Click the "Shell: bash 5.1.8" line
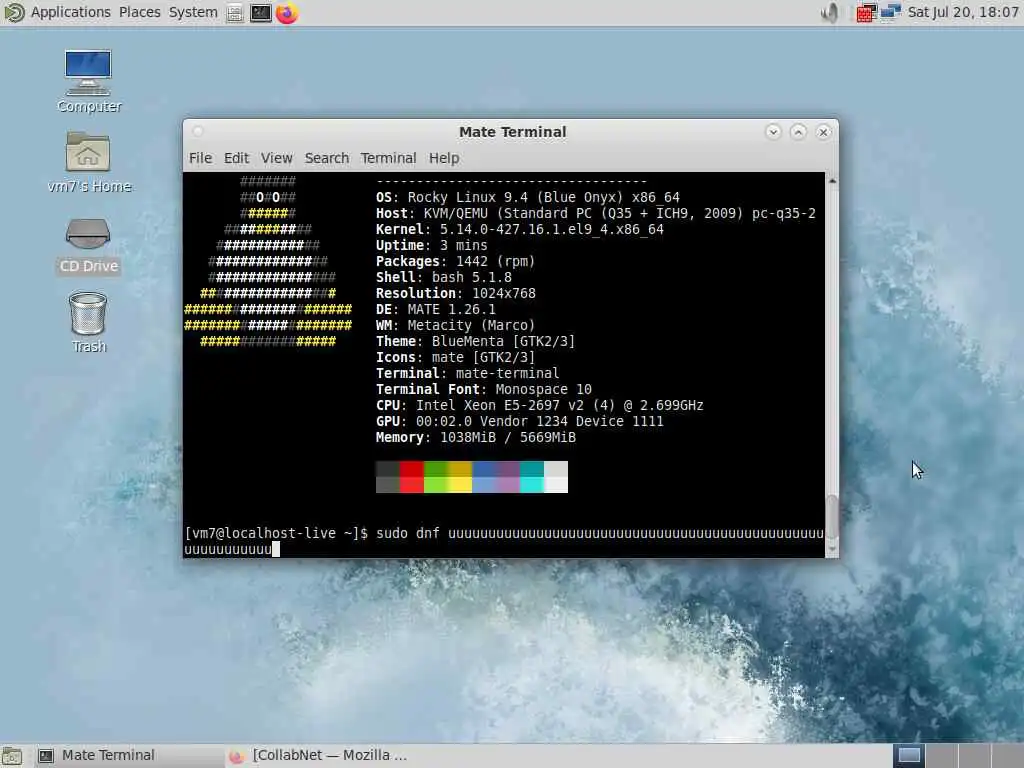This screenshot has width=1024, height=768. tap(443, 278)
